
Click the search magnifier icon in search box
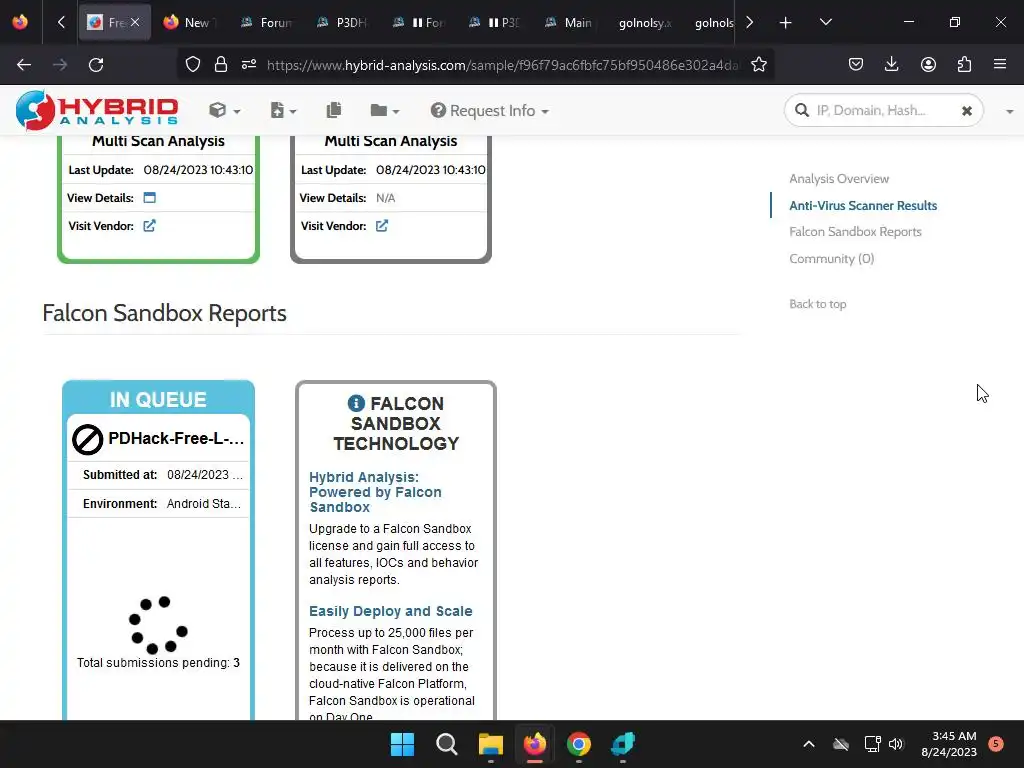pyautogui.click(x=801, y=110)
